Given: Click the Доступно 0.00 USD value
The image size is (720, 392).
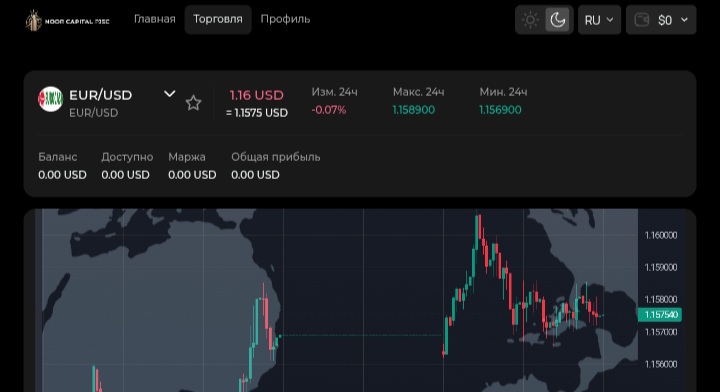Looking at the screenshot, I should pos(125,175).
